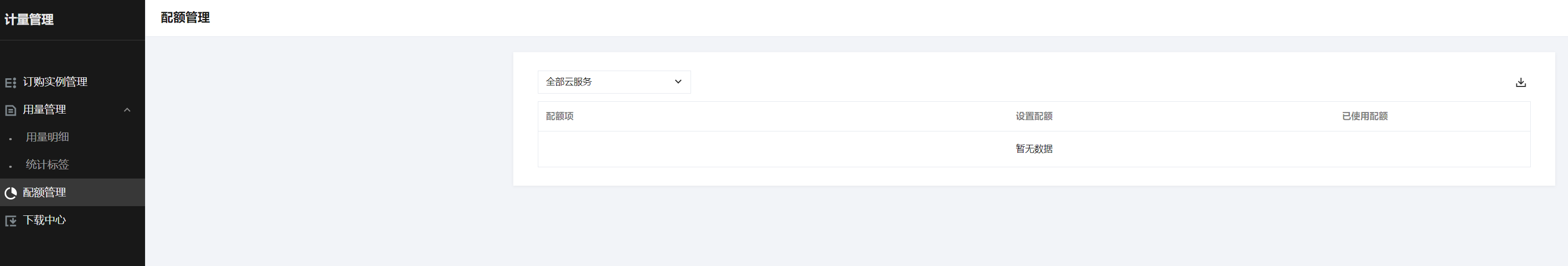Click the 已使用配额 column header
1568x266 pixels.
click(x=1365, y=117)
